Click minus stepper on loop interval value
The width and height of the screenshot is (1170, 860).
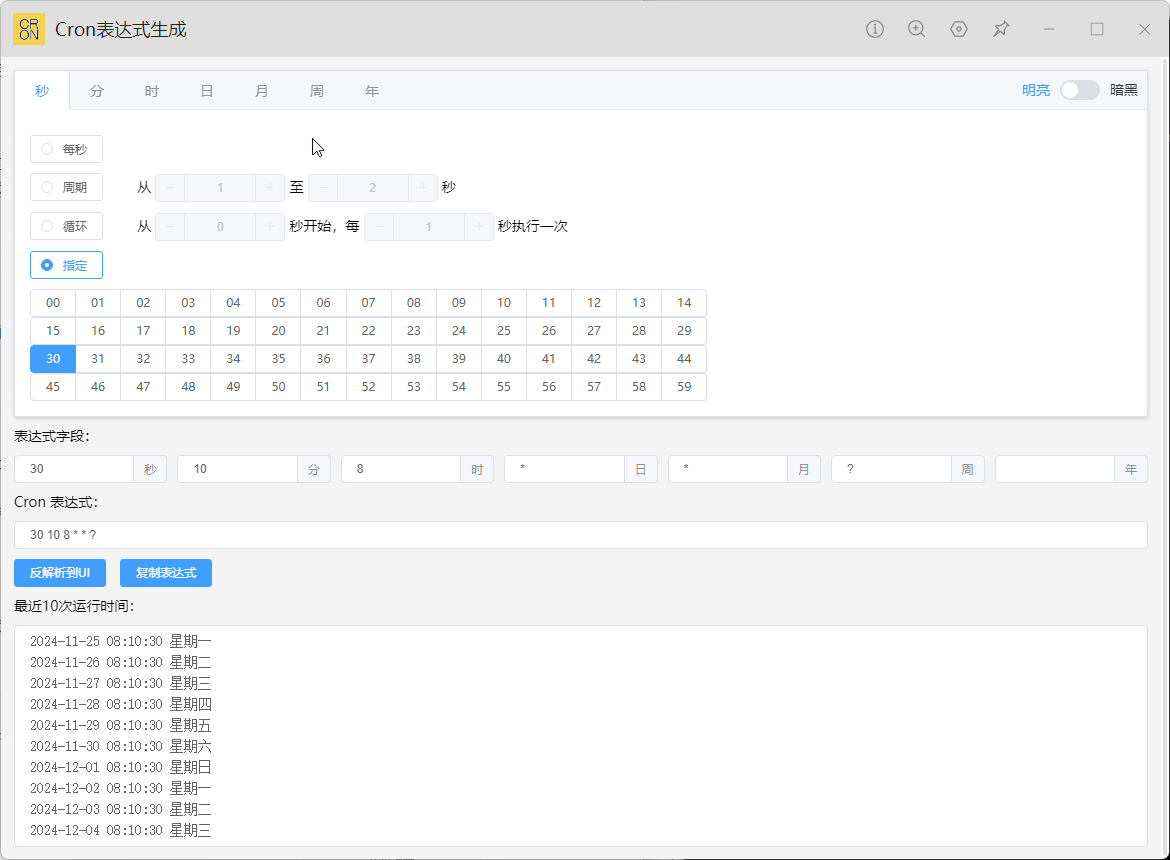[379, 227]
